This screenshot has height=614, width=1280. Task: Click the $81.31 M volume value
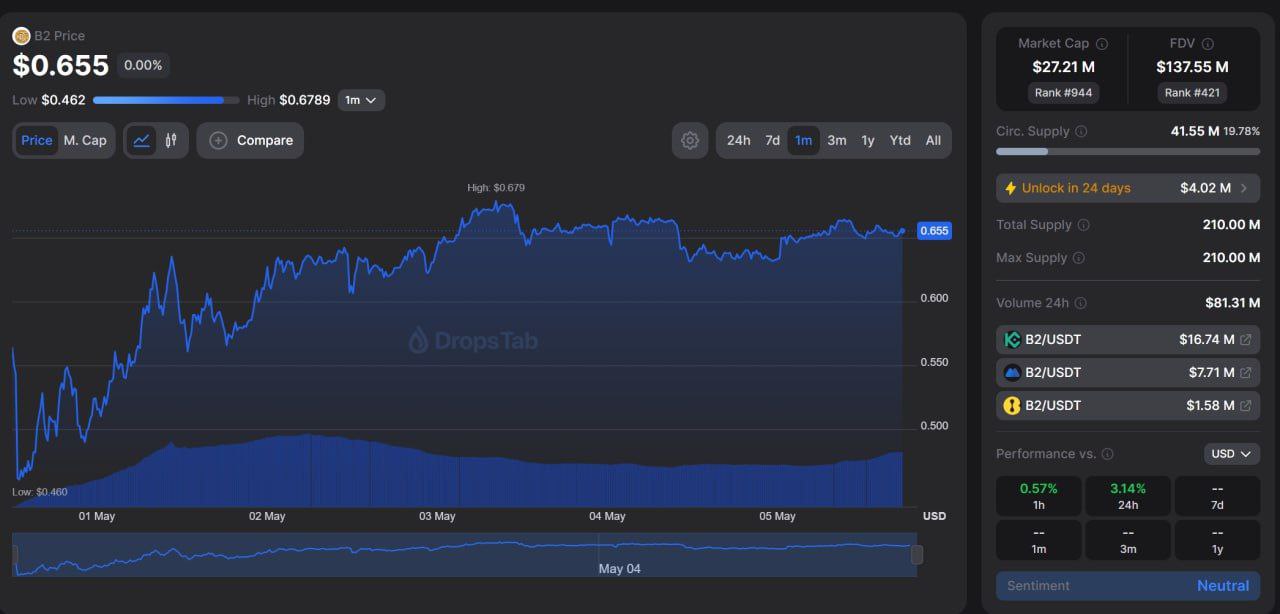1232,303
